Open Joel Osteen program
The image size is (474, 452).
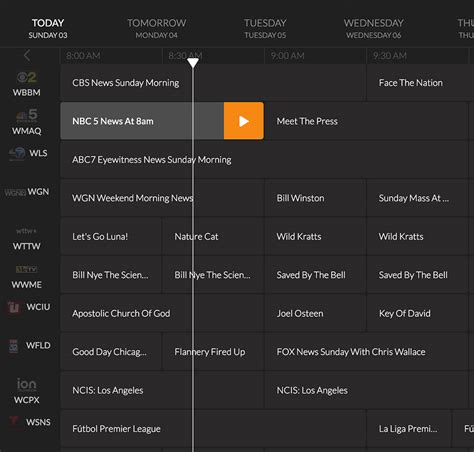click(315, 313)
